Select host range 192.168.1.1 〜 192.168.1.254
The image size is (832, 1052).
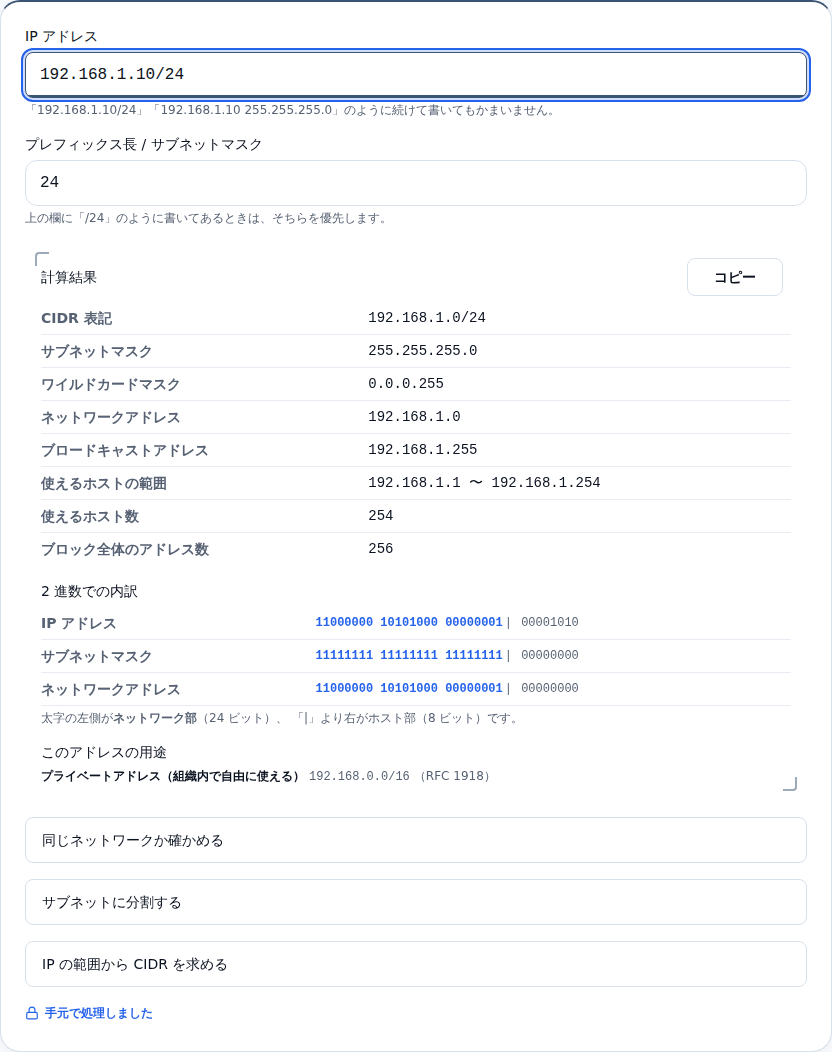tap(484, 482)
